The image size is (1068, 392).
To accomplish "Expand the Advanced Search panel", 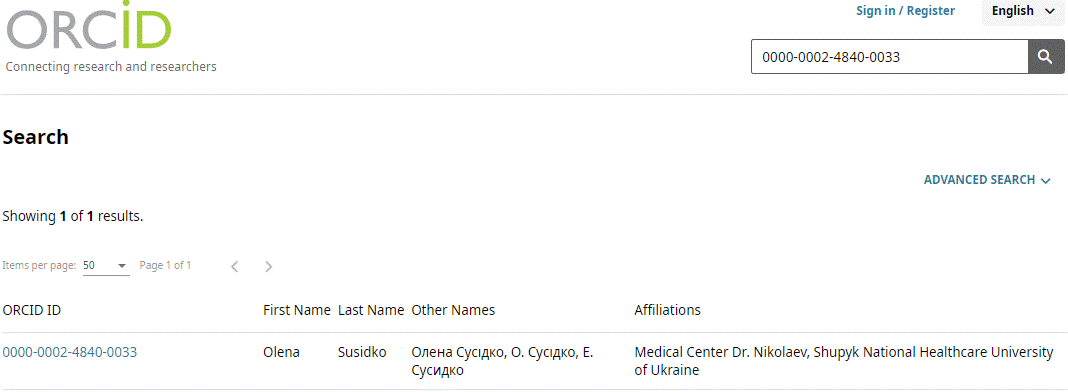I will (987, 180).
